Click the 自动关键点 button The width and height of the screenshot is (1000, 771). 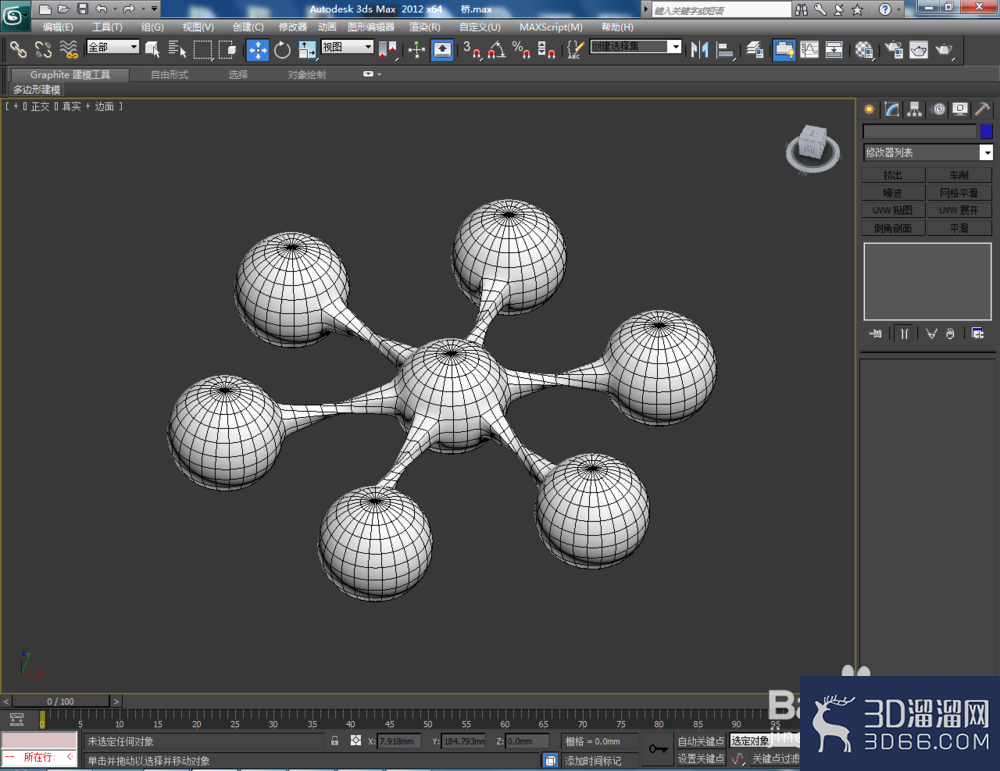click(x=701, y=741)
